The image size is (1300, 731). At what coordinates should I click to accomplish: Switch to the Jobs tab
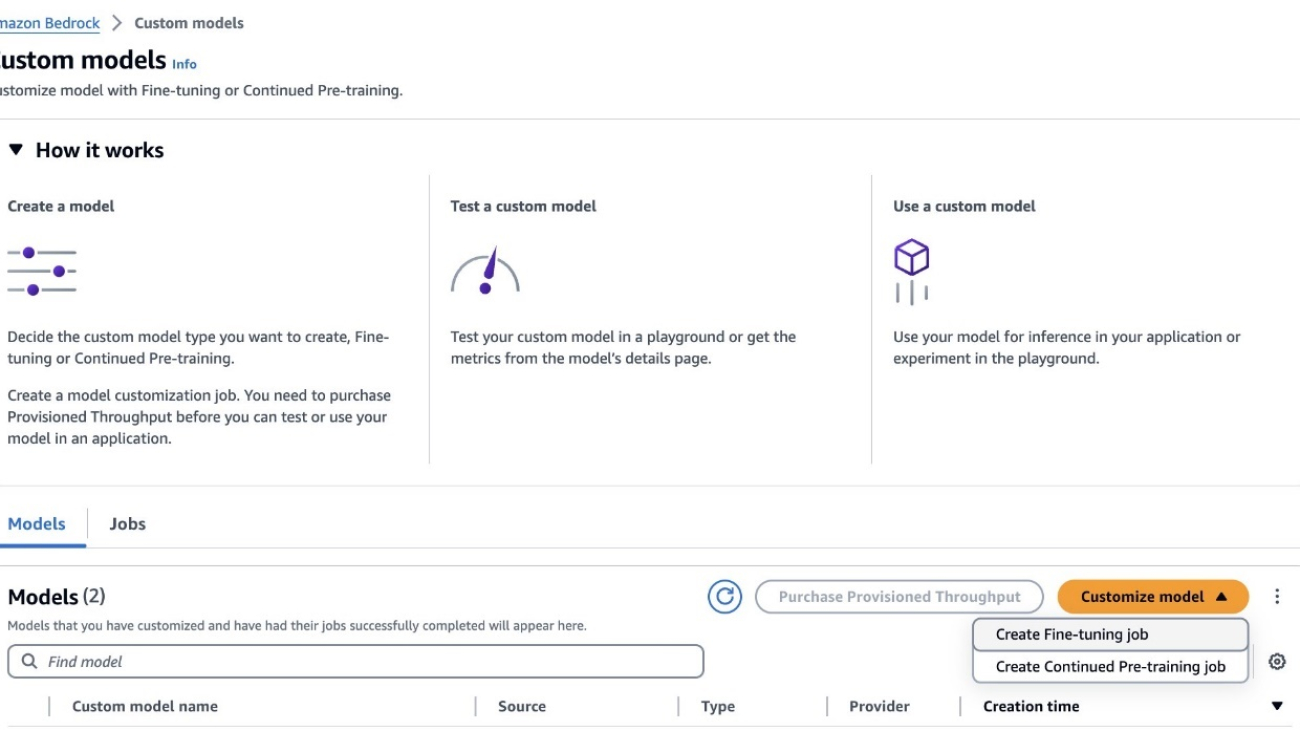127,524
